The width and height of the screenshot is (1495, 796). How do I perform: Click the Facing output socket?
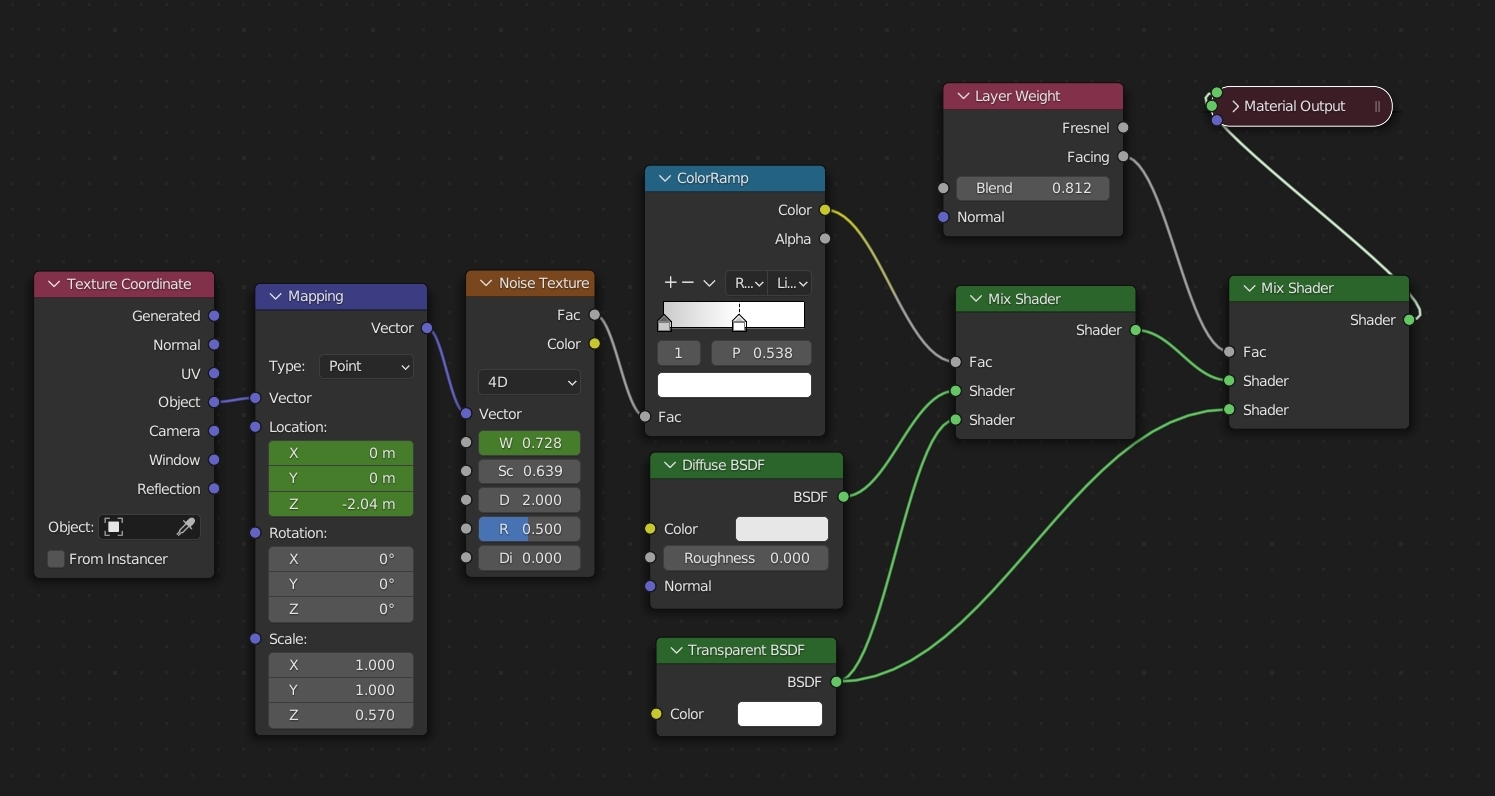[x=1123, y=157]
